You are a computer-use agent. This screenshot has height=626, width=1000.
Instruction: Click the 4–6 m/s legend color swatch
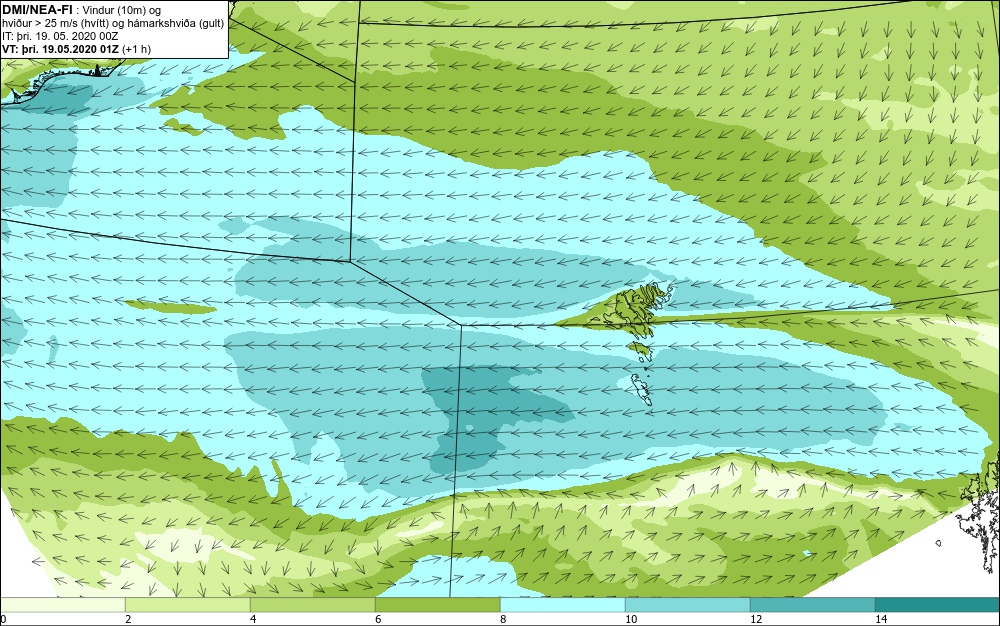click(312, 605)
